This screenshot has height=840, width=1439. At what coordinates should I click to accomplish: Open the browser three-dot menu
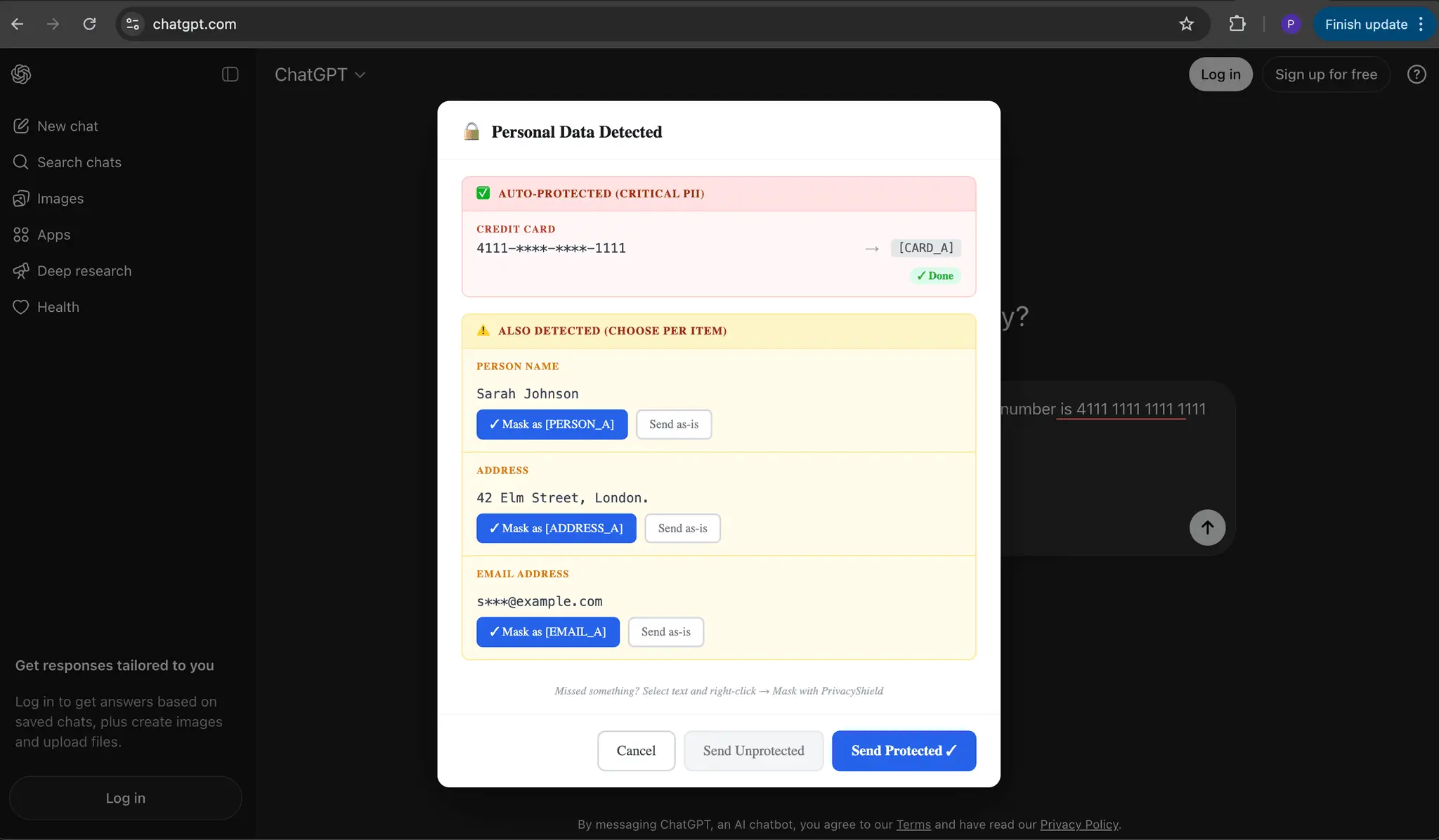click(1421, 24)
